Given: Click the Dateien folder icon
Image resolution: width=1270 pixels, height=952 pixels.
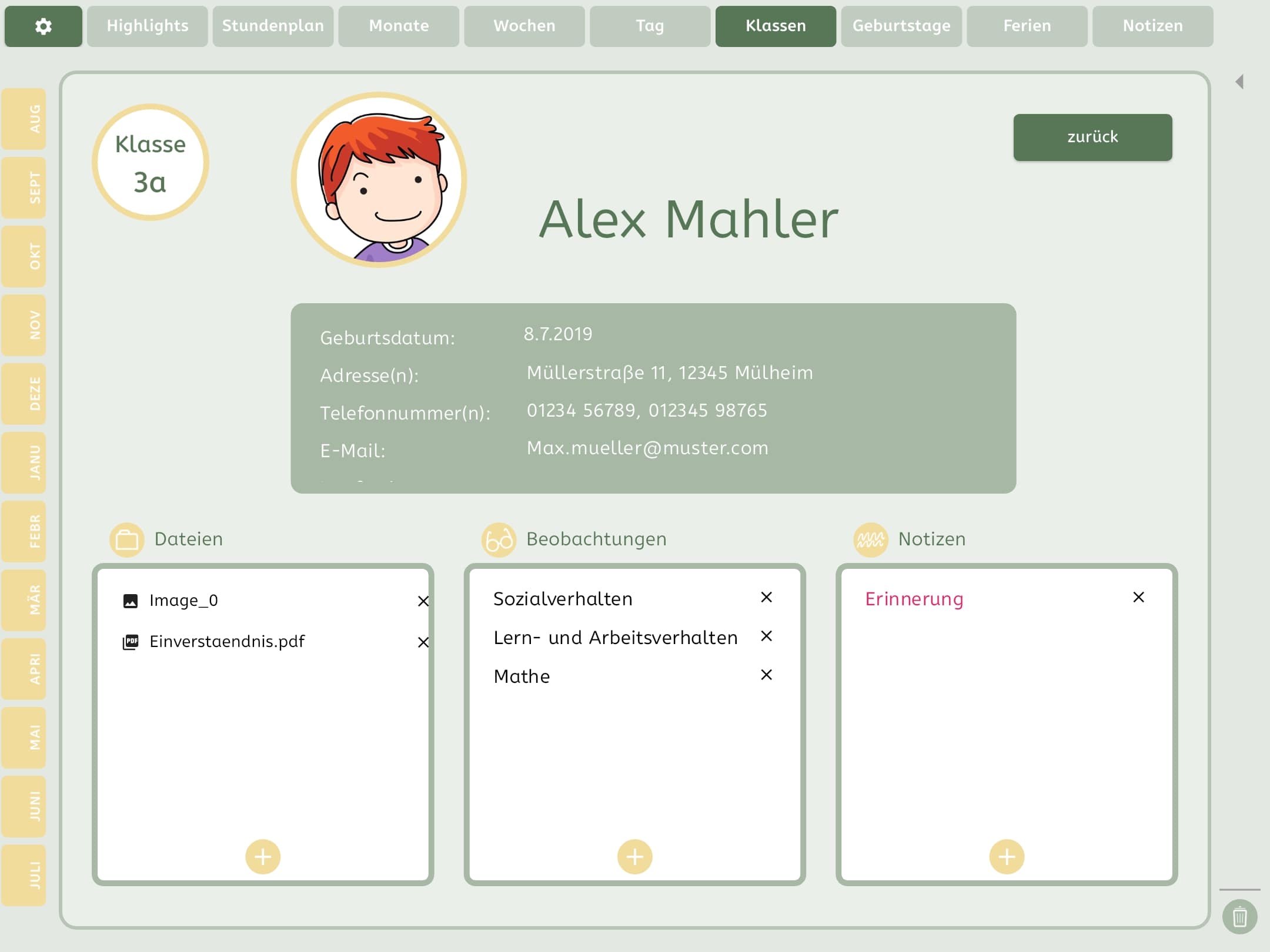Looking at the screenshot, I should point(128,539).
